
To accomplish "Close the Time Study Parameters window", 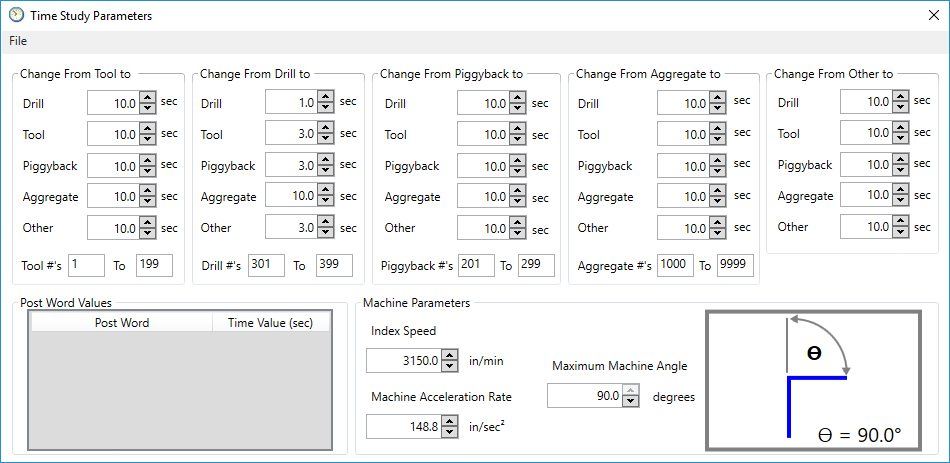I will point(932,15).
